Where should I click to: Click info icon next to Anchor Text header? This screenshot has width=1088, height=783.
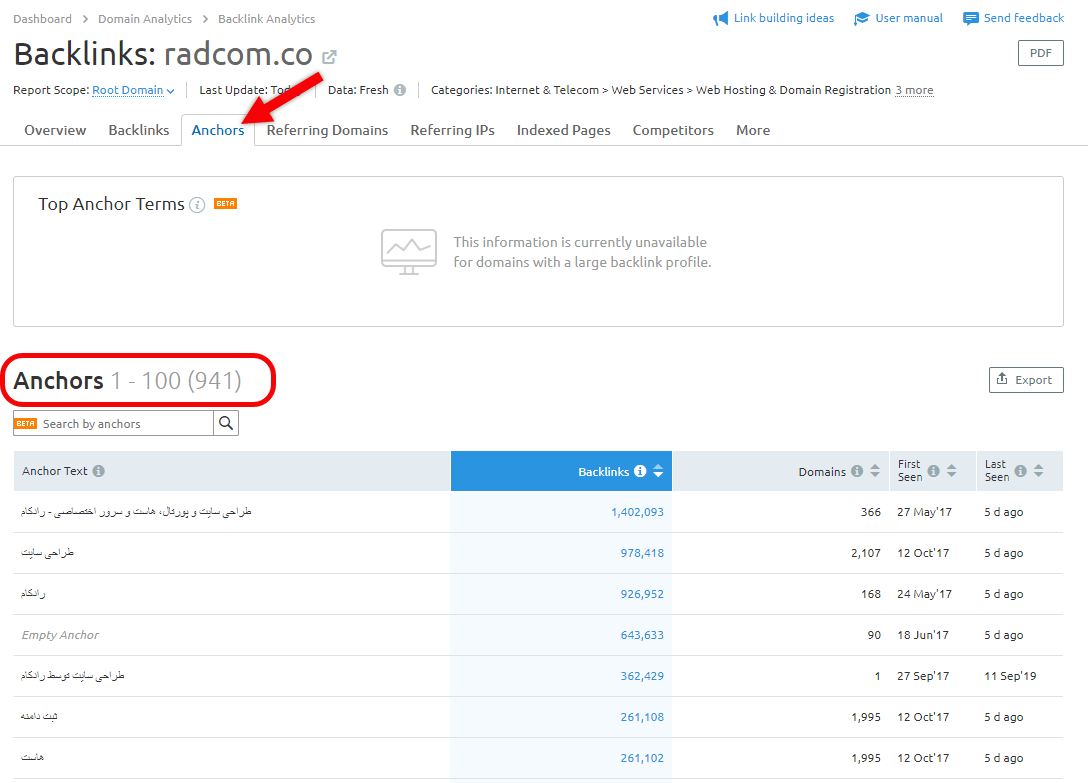click(x=99, y=471)
